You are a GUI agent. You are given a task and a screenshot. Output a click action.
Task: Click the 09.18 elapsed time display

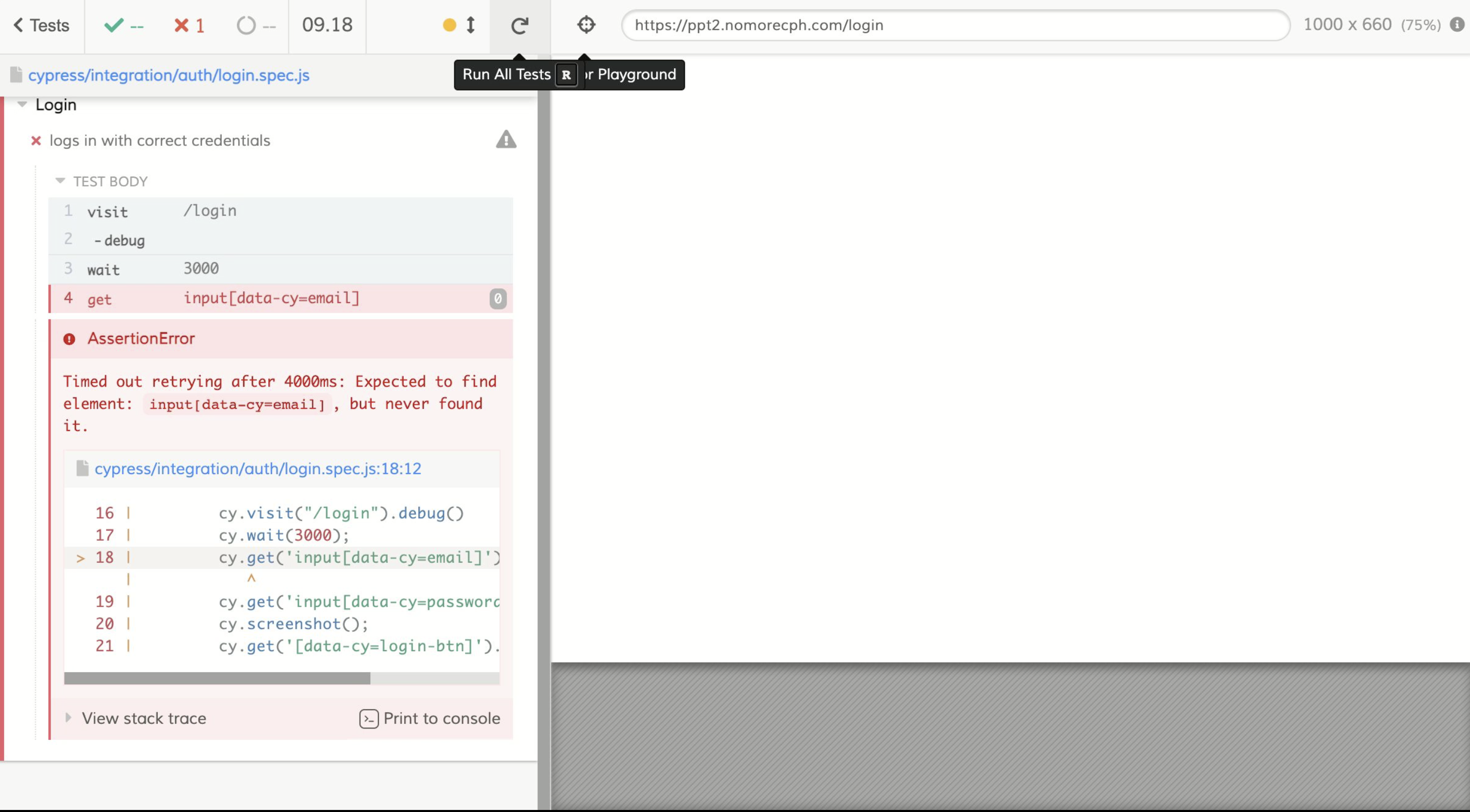328,25
